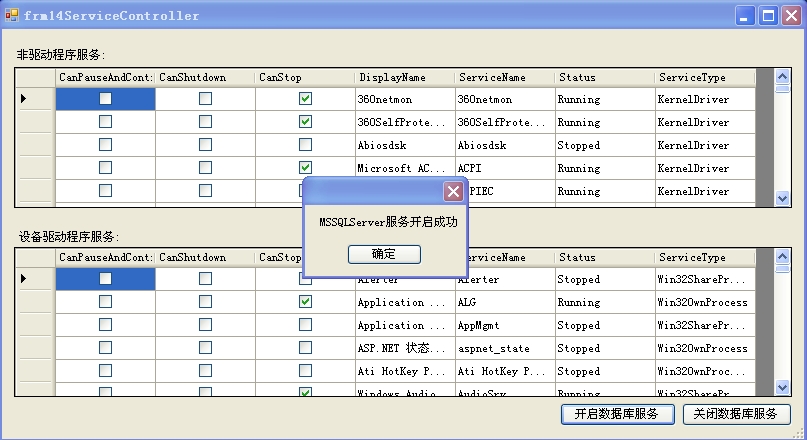Toggle CanShutdown checkbox for 360netmon row

pos(205,98)
